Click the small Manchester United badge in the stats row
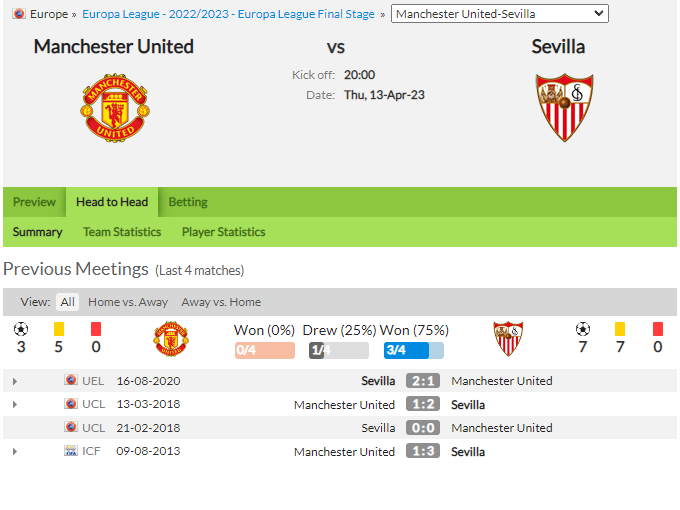Viewport: 680px width, 510px height. (x=171, y=339)
